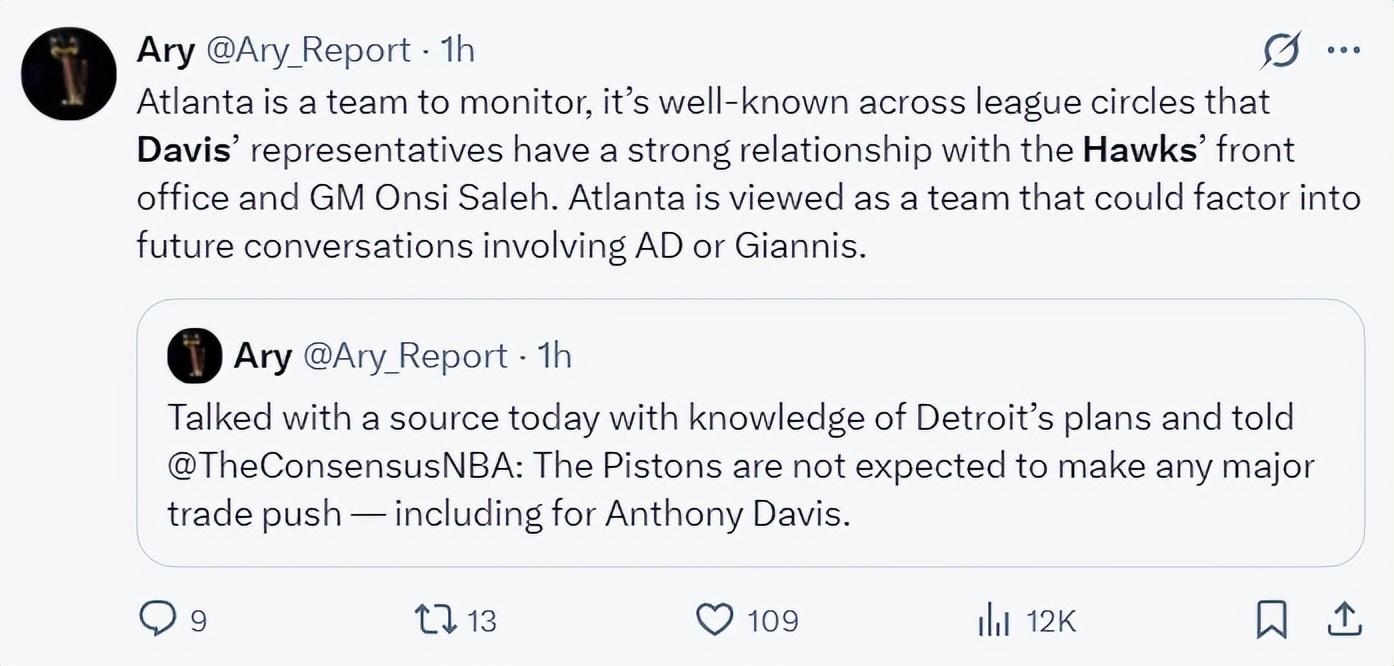Bookmark this tweet
The height and width of the screenshot is (666, 1394).
[1271, 621]
